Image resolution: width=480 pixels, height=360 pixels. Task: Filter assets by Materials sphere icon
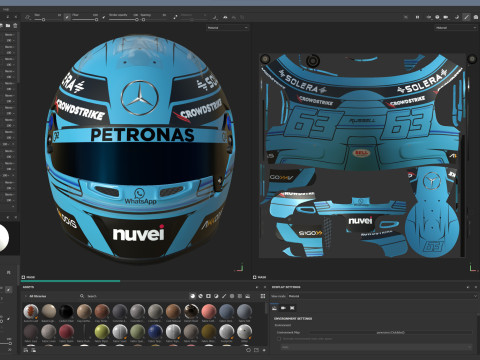pos(192,296)
